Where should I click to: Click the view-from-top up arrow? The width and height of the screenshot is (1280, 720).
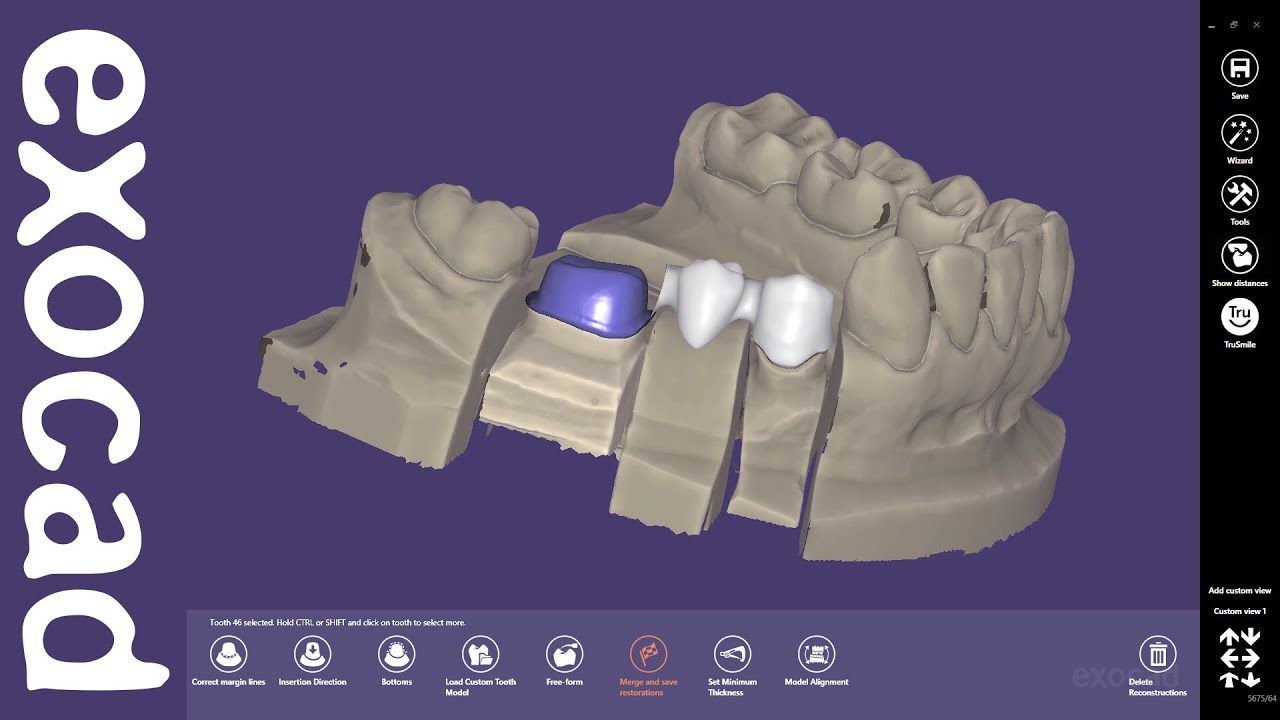(x=1228, y=637)
